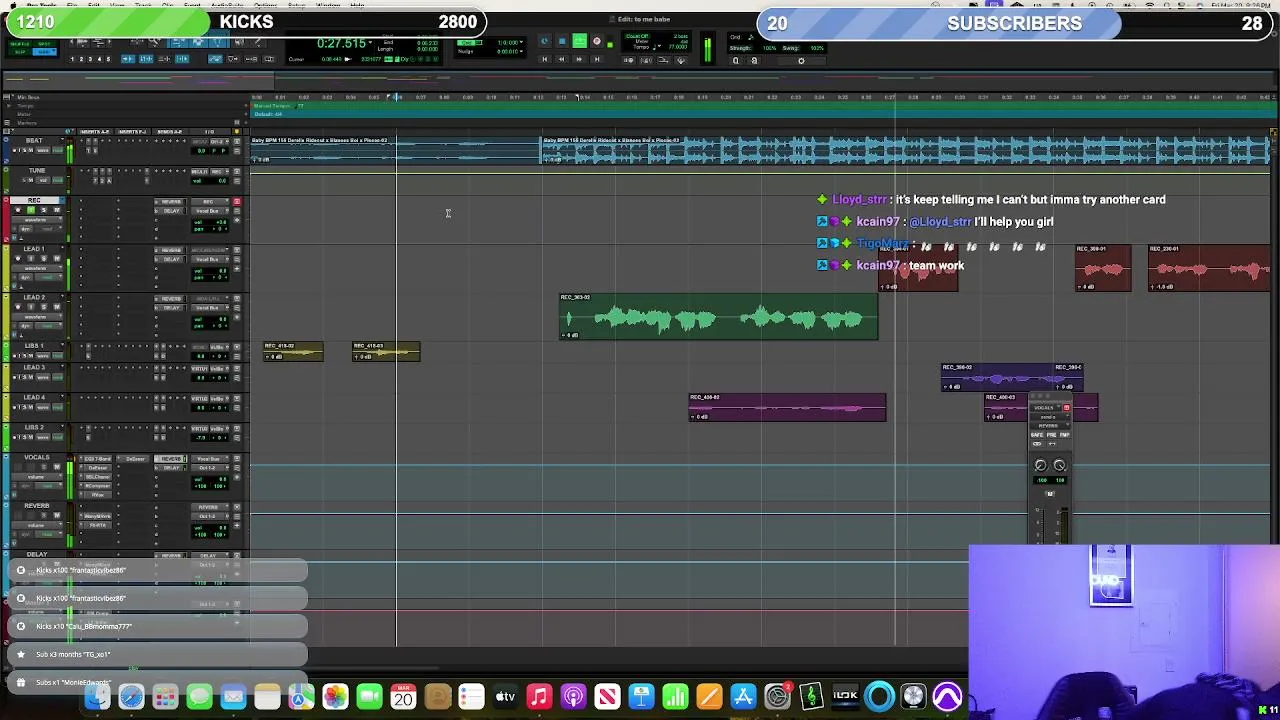Open DeEsser insert on VOCALS track
Screen dimensions: 1280x720
coord(98,468)
